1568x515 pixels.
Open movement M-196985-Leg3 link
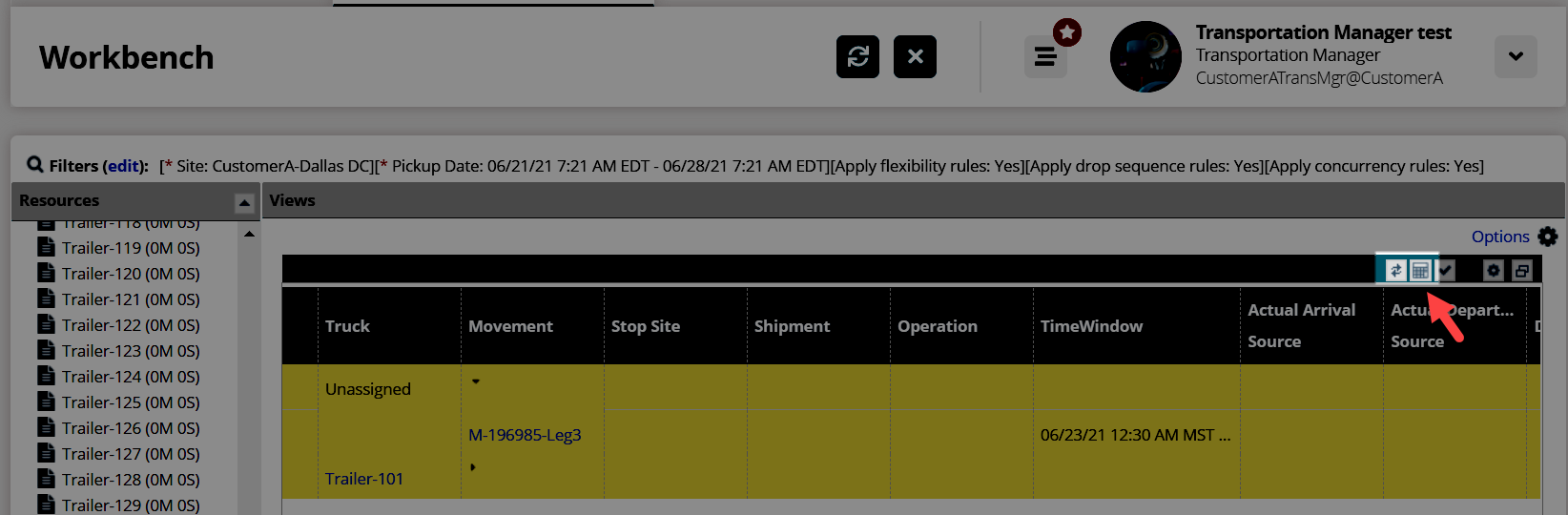[x=525, y=435]
